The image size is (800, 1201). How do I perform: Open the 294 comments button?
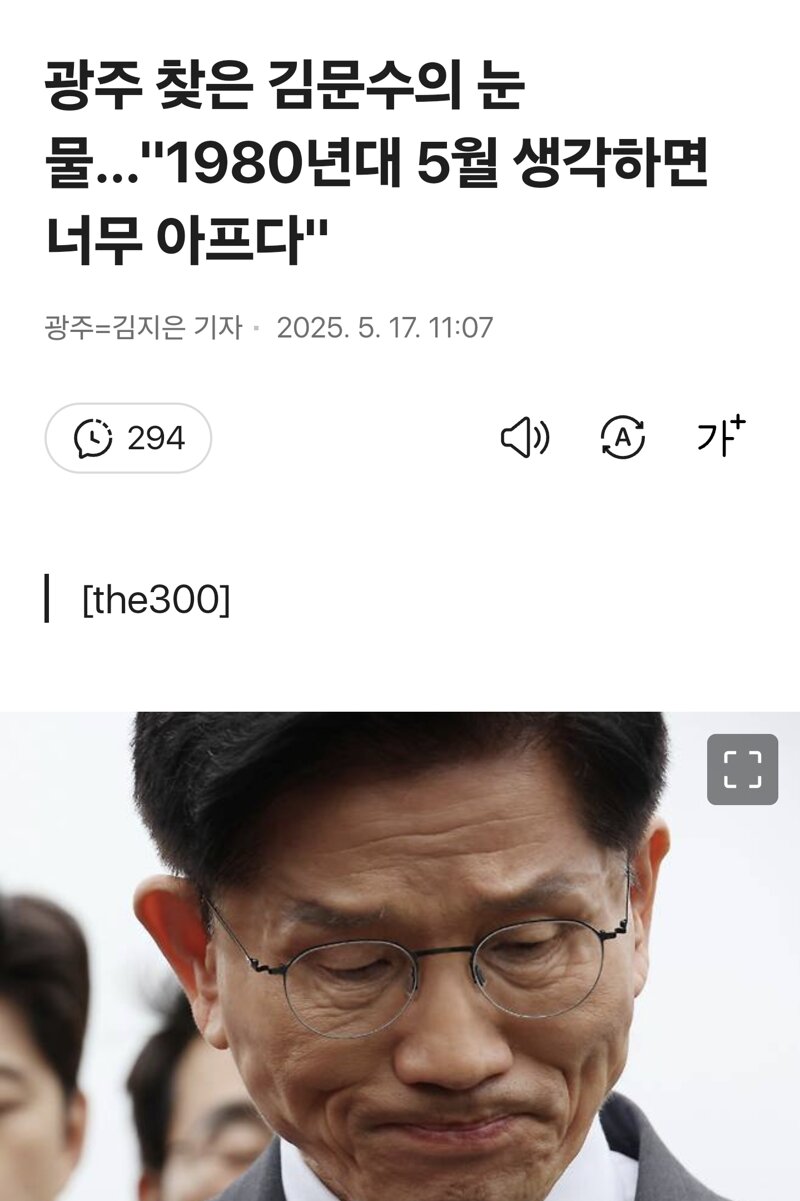128,438
